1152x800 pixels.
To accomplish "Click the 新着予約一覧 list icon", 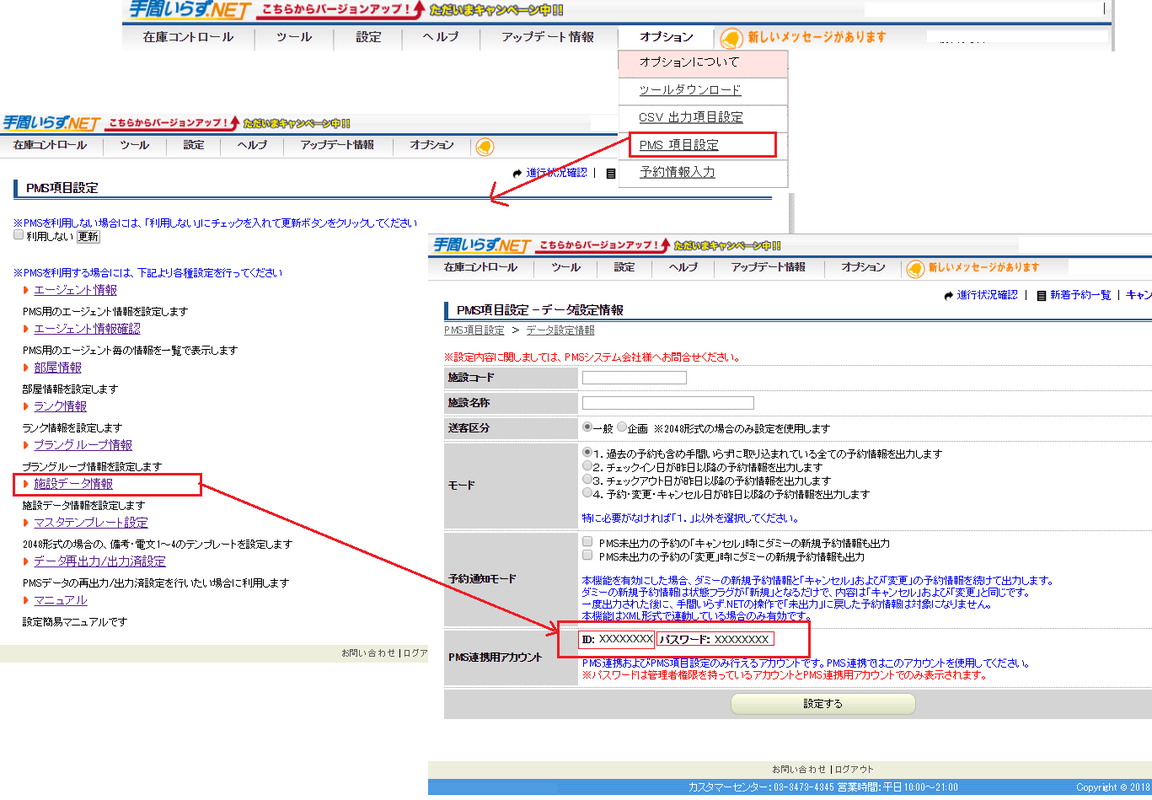I will tap(1041, 296).
